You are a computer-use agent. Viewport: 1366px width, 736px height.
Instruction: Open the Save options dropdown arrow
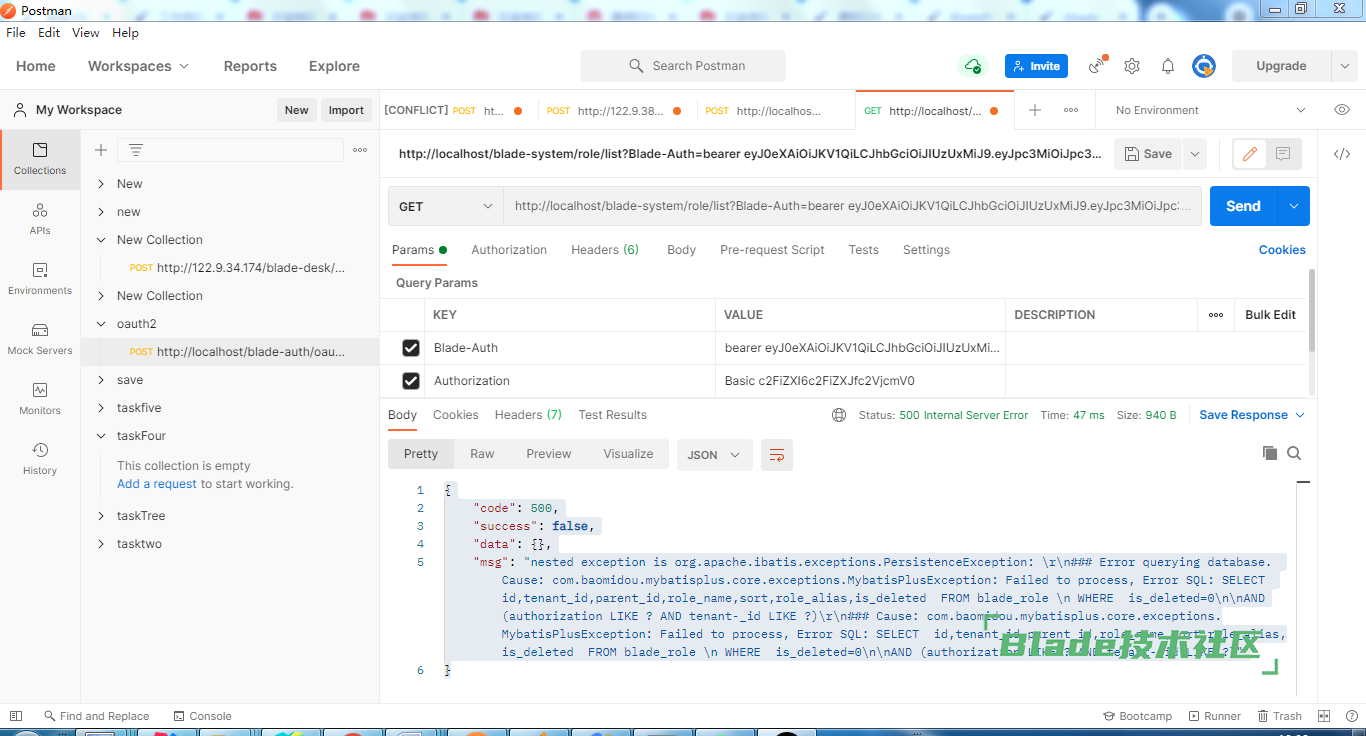1194,154
